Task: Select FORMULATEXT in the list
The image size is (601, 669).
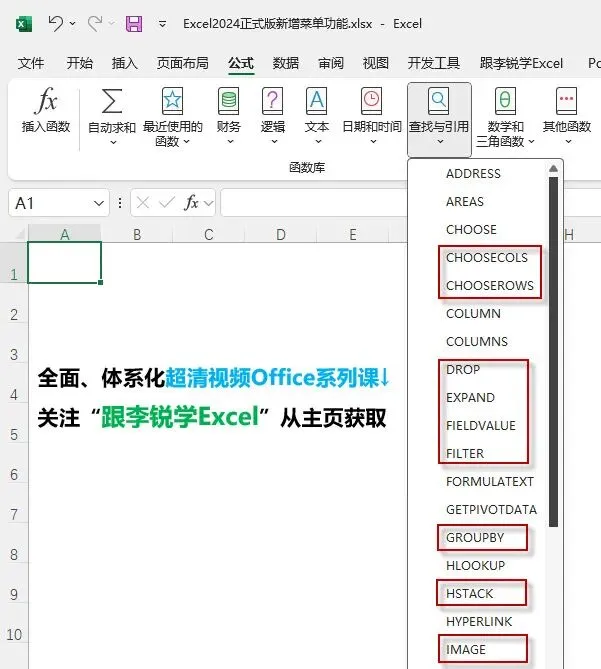Action: pyautogui.click(x=490, y=482)
